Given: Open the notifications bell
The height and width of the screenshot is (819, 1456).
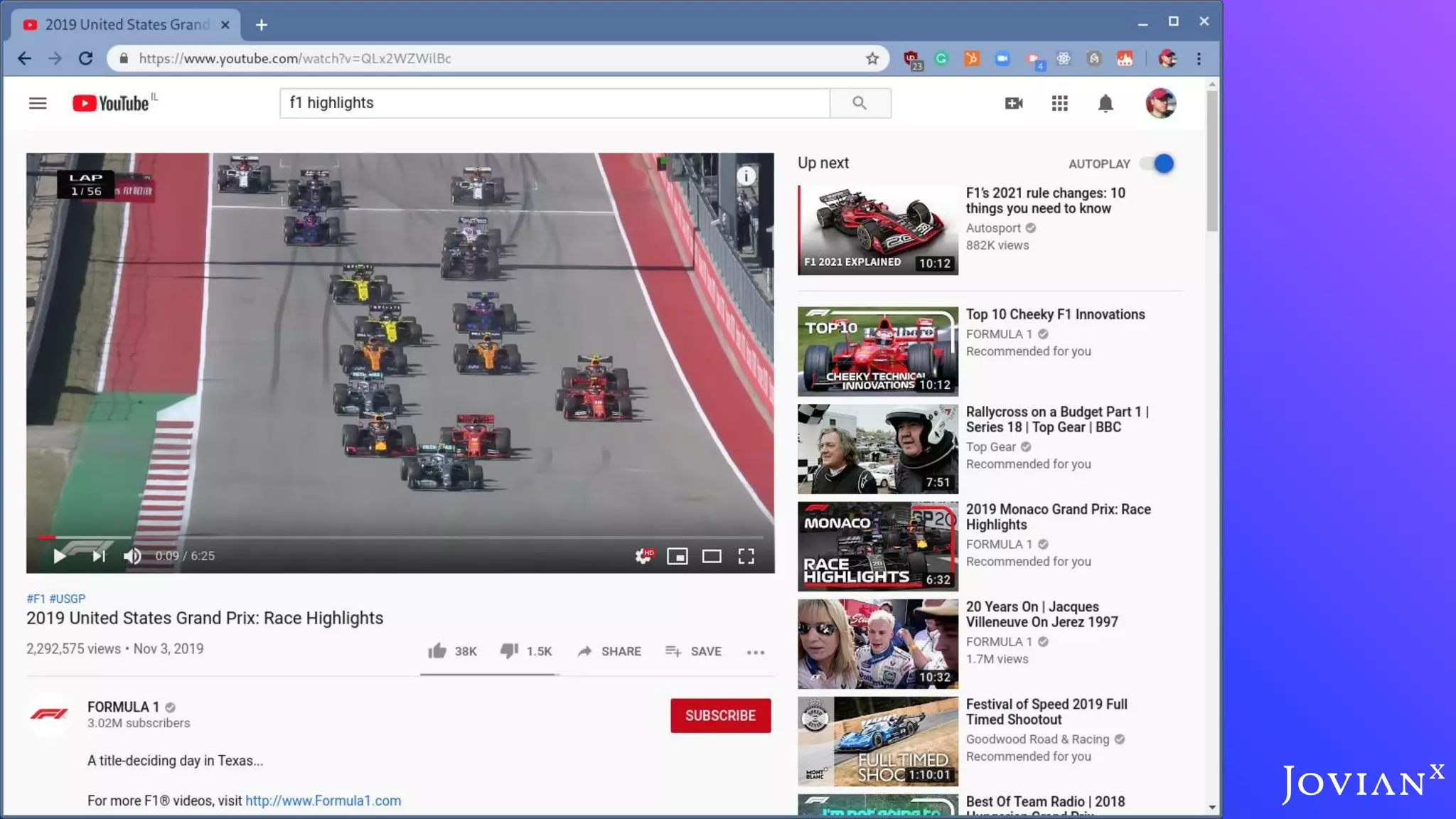Looking at the screenshot, I should [1105, 104].
